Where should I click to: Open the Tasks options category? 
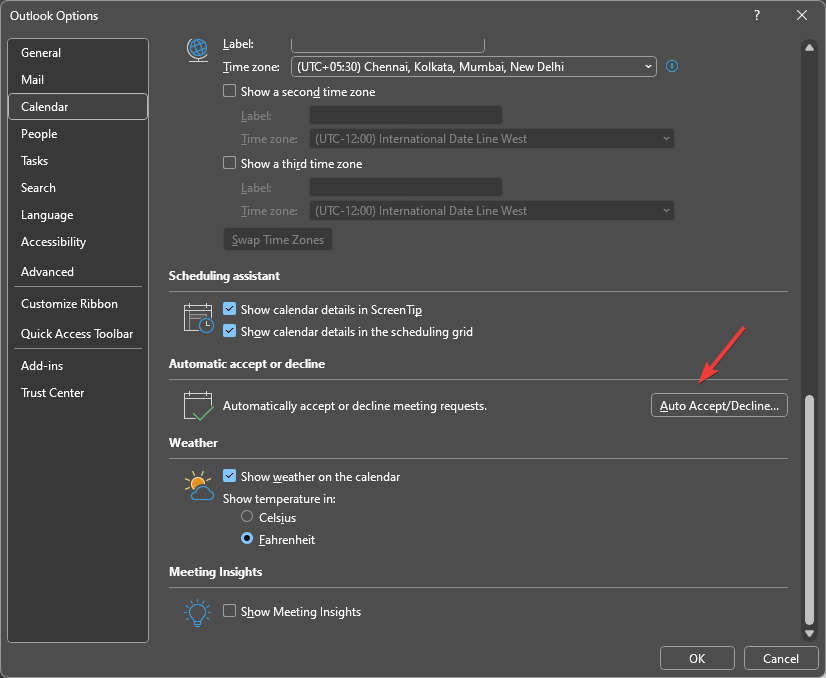[78, 161]
